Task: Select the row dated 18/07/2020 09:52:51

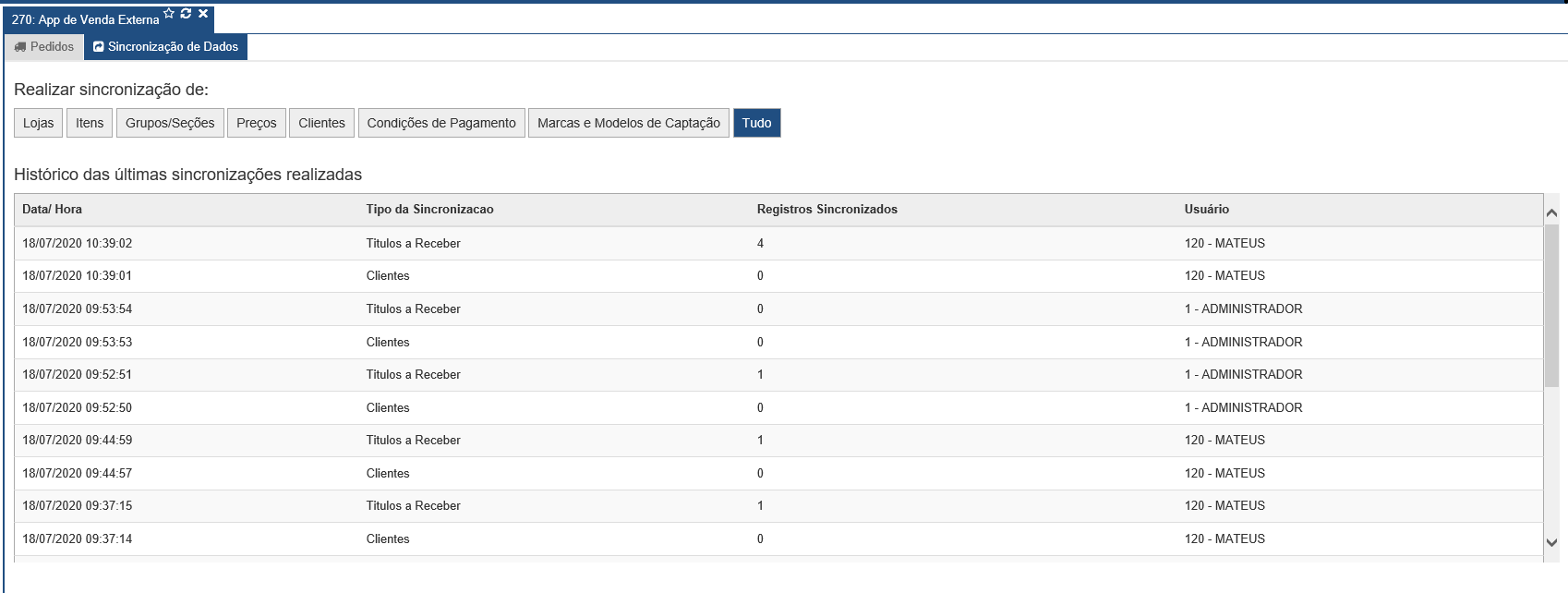Action: tap(778, 375)
